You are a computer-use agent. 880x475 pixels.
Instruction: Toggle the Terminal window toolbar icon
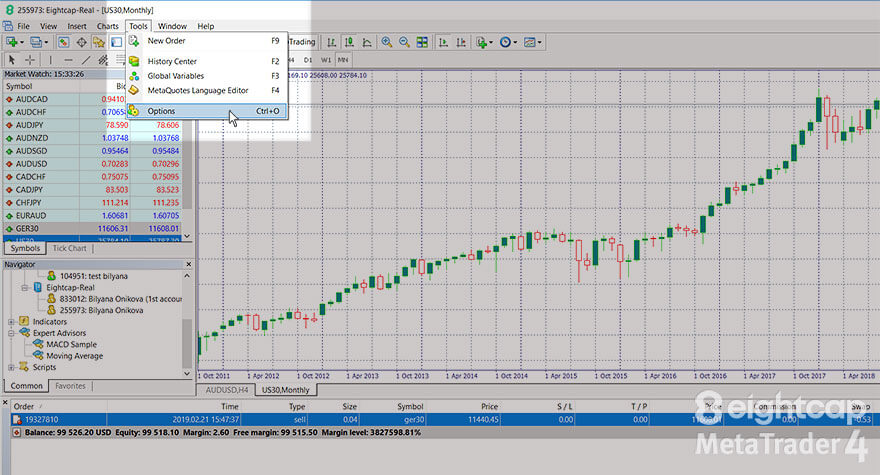(116, 42)
